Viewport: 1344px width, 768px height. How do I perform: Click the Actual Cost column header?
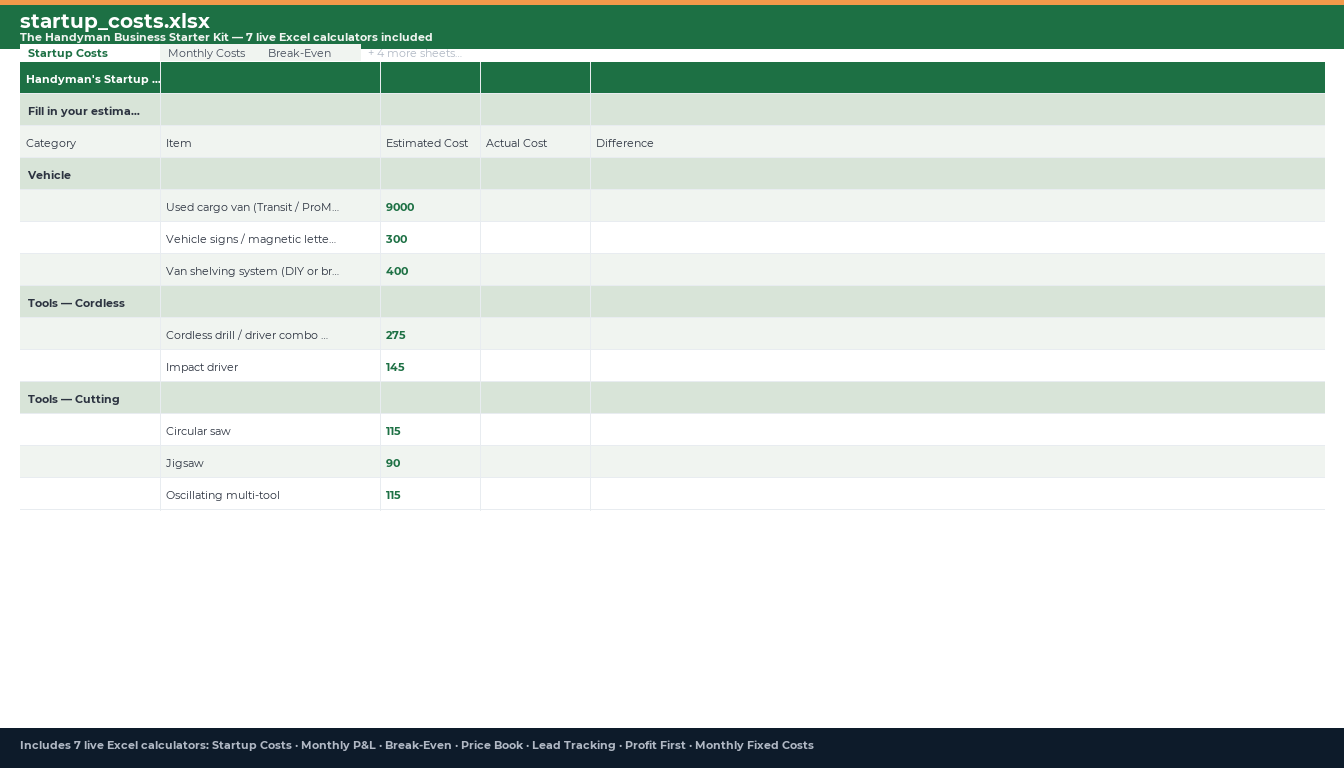click(535, 142)
